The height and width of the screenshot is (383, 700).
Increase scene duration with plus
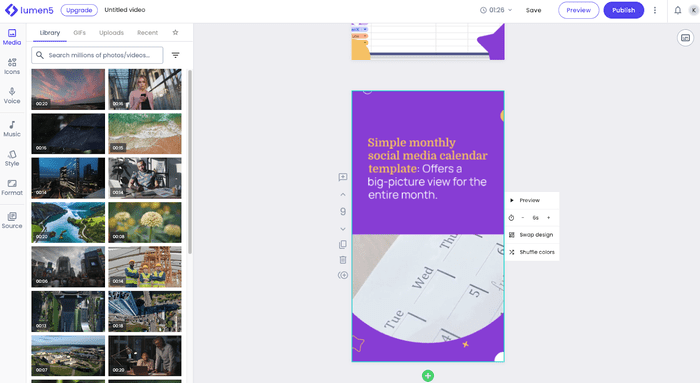[549, 218]
